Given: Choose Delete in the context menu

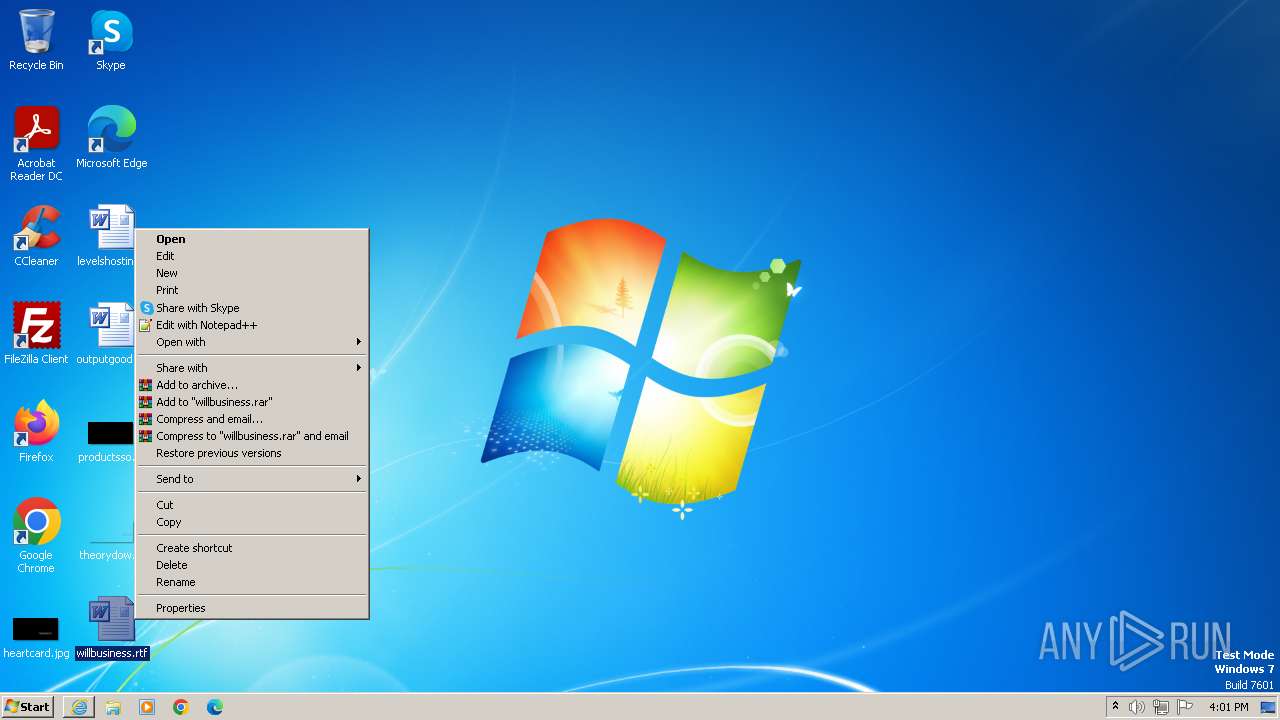Looking at the screenshot, I should coord(252,565).
